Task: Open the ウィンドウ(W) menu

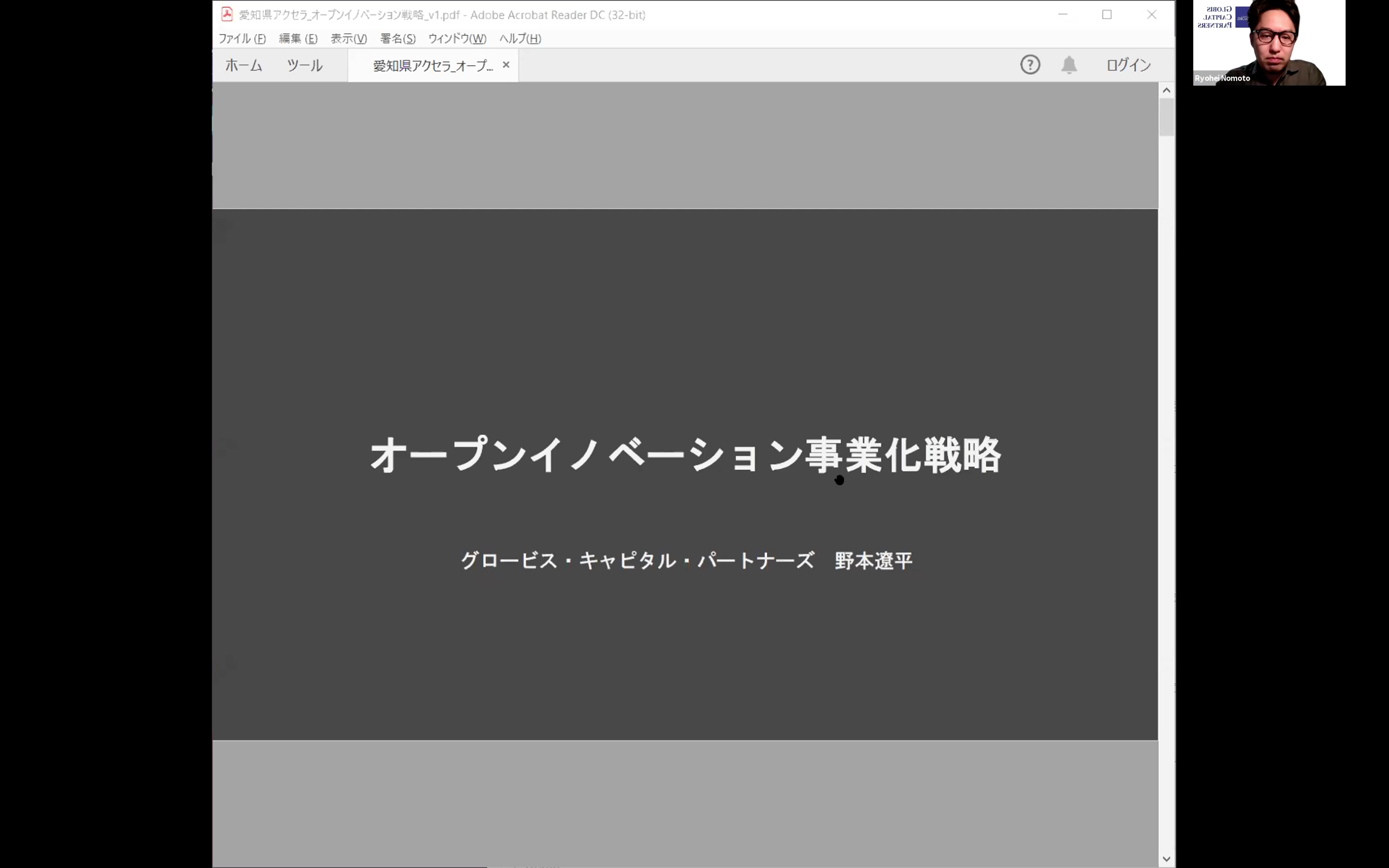Action: point(457,39)
